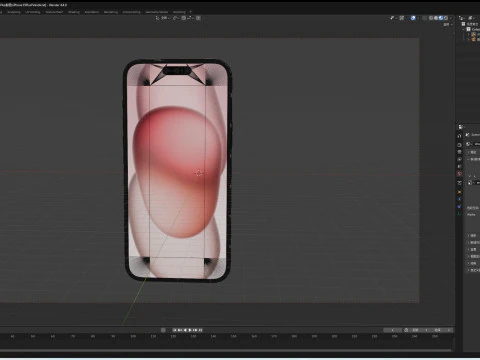Image resolution: width=480 pixels, height=360 pixels.
Task: Jump to the start frame in timeline
Action: (x=175, y=330)
